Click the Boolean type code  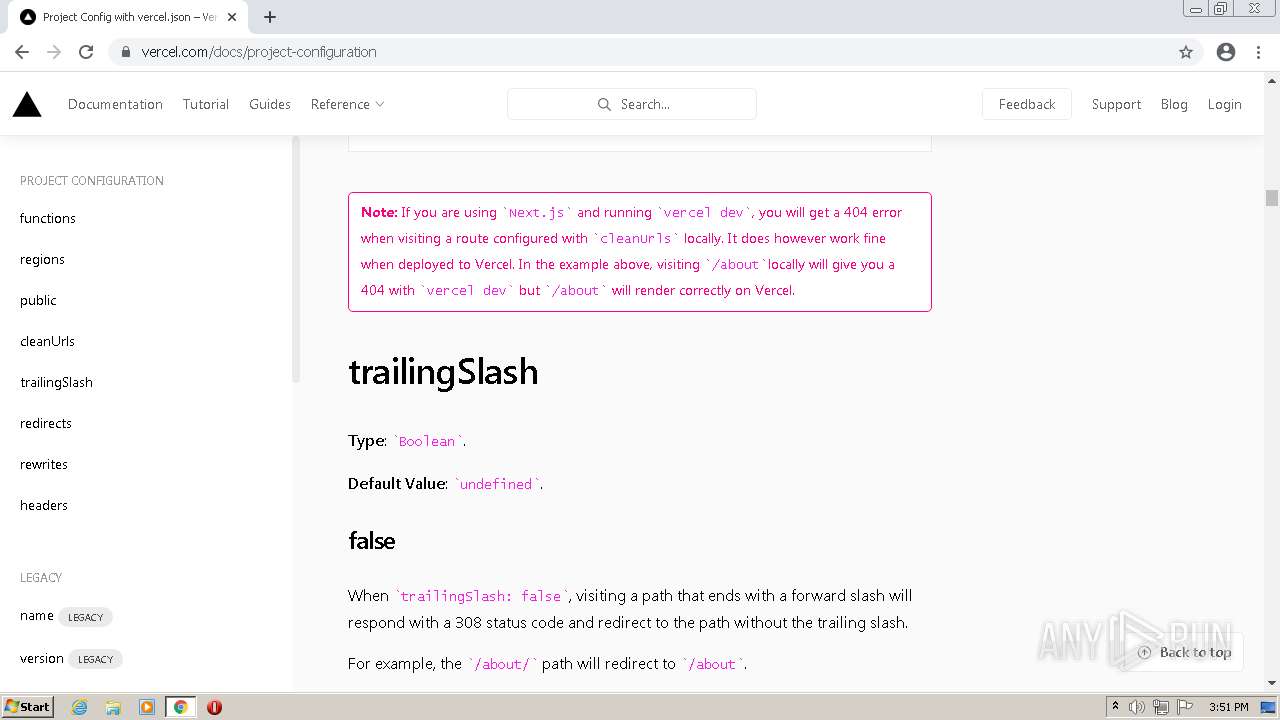click(x=427, y=441)
